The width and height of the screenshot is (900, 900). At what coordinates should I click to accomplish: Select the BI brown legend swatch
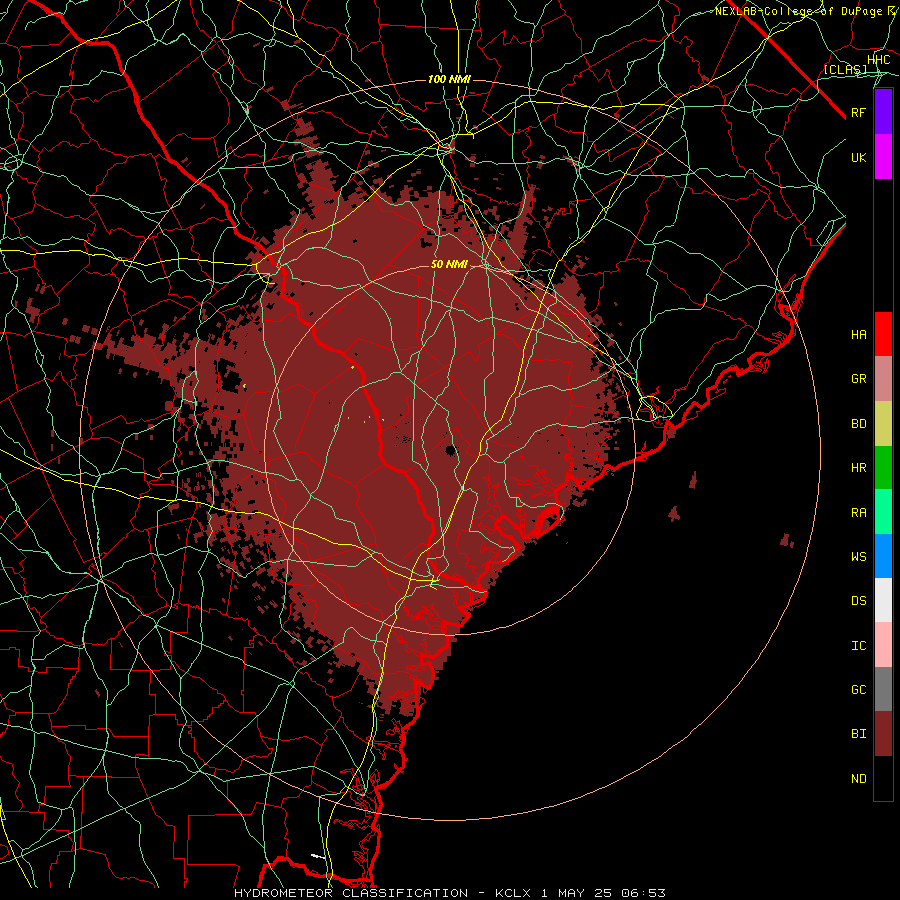tap(883, 734)
